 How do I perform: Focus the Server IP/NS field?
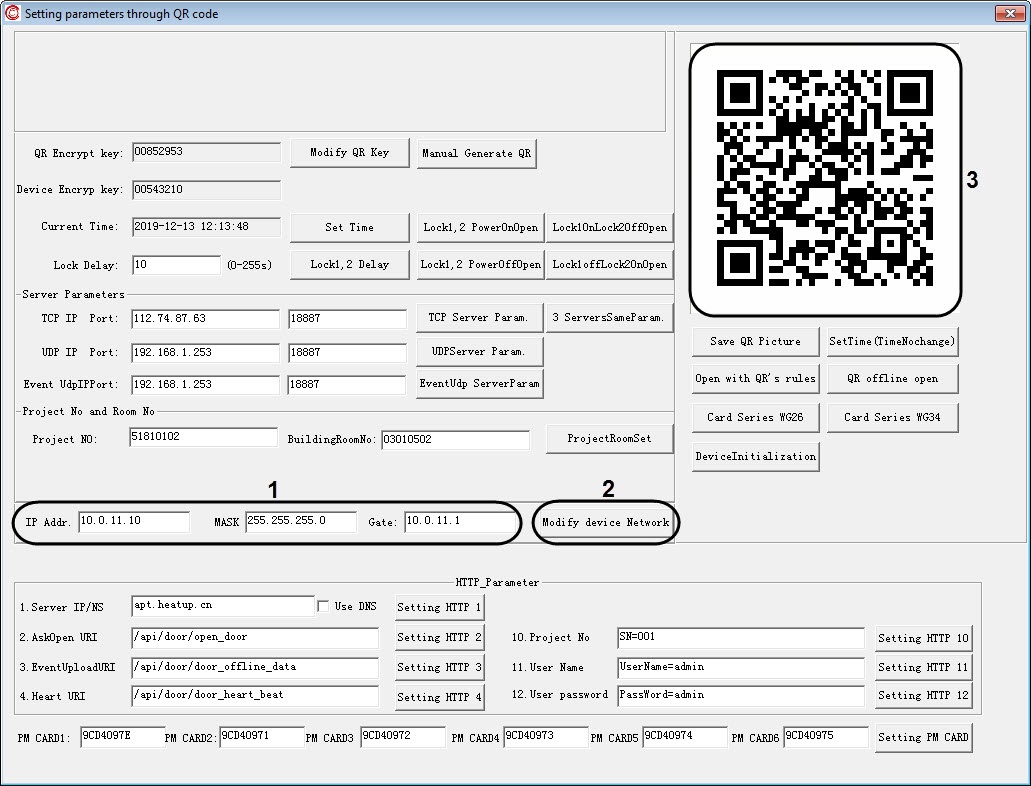pyautogui.click(x=223, y=606)
